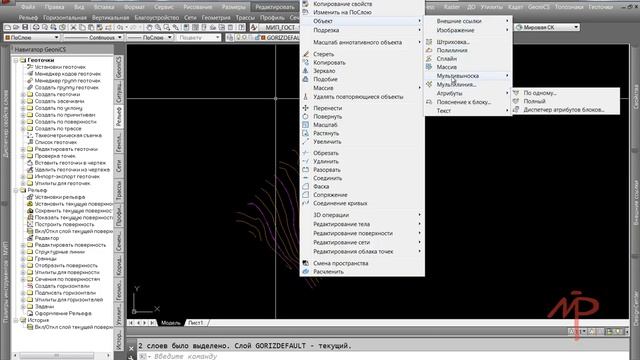Open the Трассы side tab in navigator
Viewport: 640px width, 360px height.
coord(119,190)
